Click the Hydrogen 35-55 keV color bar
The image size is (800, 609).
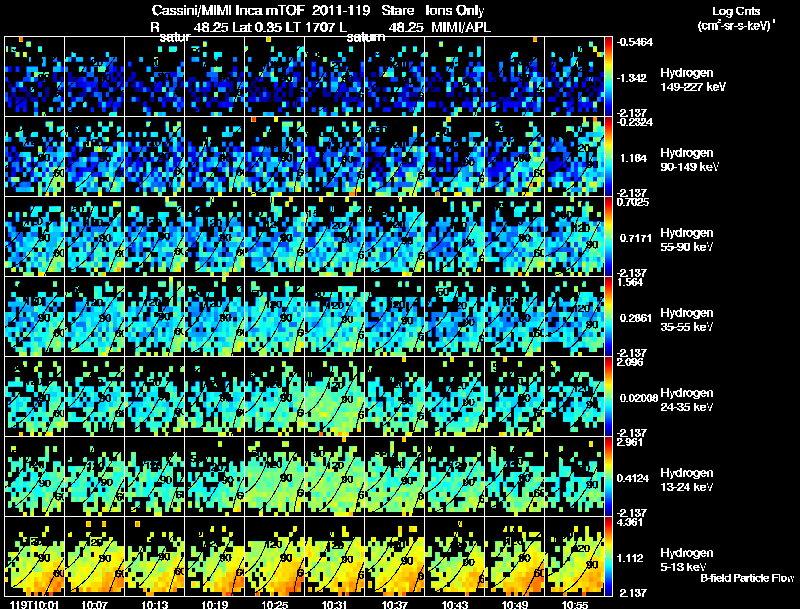[609, 317]
